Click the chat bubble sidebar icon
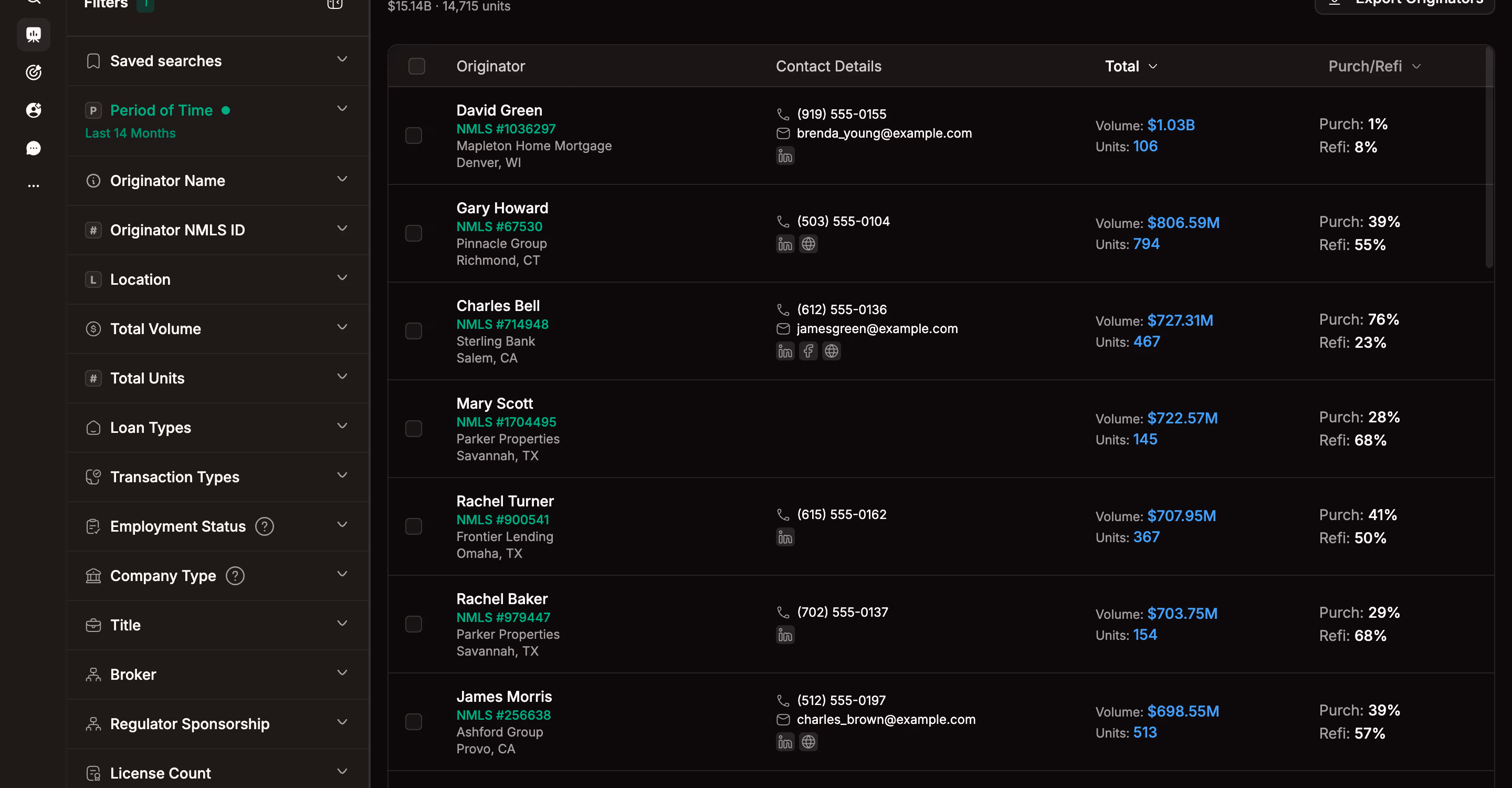1512x788 pixels. pyautogui.click(x=34, y=148)
